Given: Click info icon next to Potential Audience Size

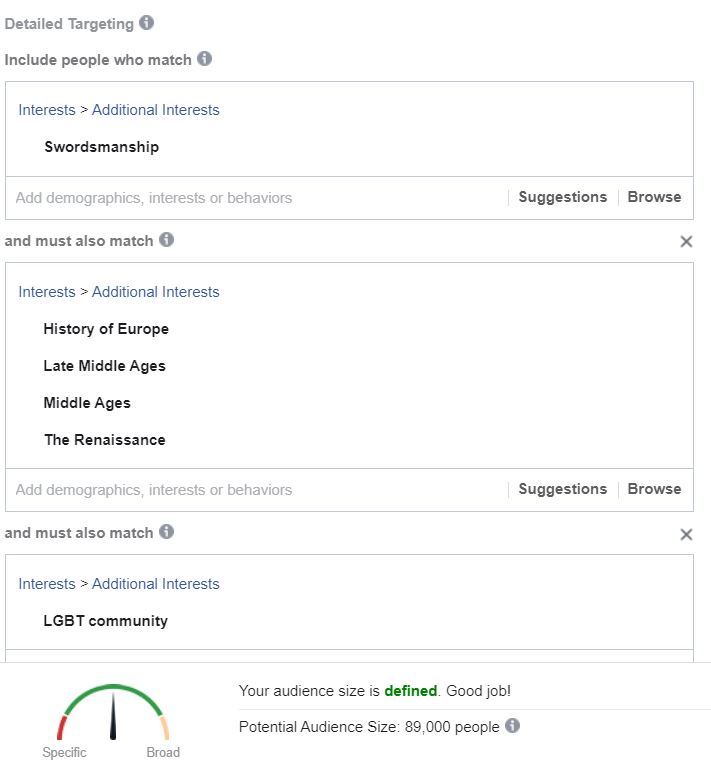Looking at the screenshot, I should (512, 725).
